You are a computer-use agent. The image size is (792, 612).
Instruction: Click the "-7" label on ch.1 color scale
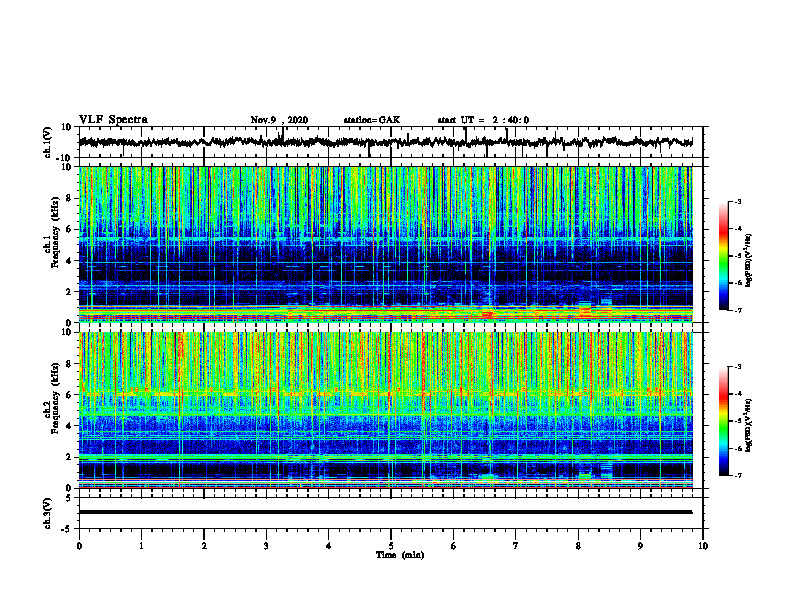(738, 310)
